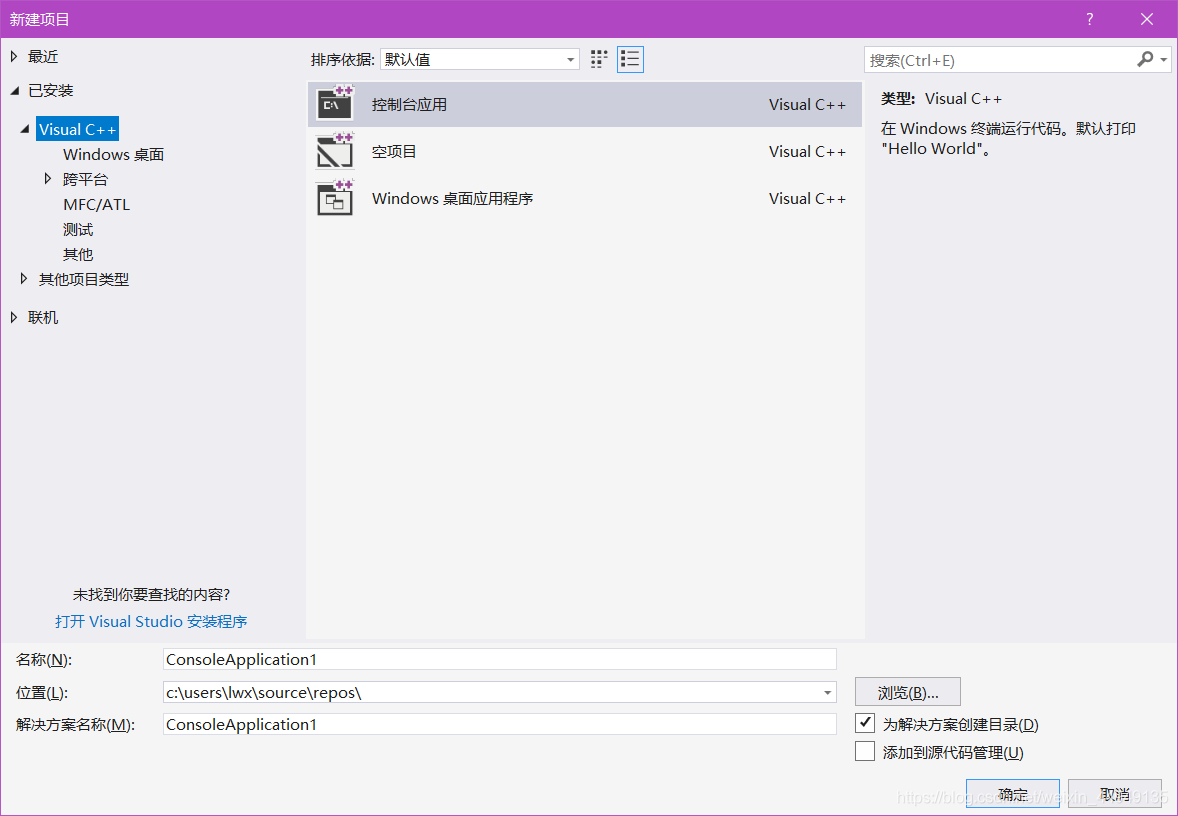This screenshot has width=1178, height=816.
Task: Select 其他 category
Action: 78,254
